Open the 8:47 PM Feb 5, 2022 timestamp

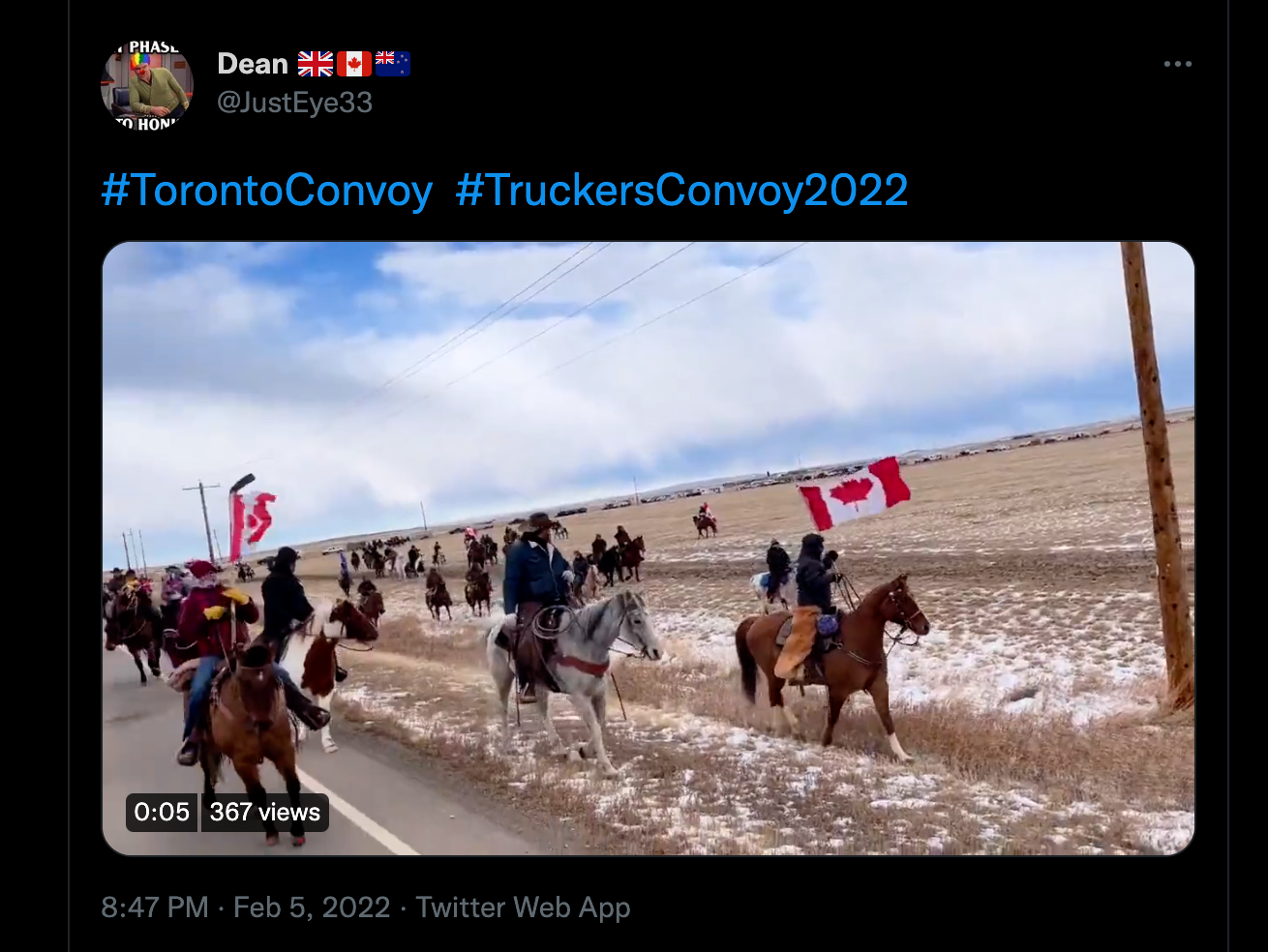246,907
